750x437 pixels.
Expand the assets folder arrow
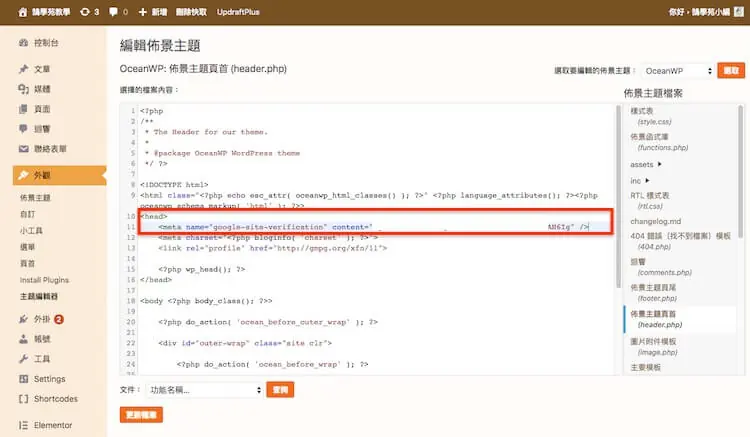(x=660, y=164)
